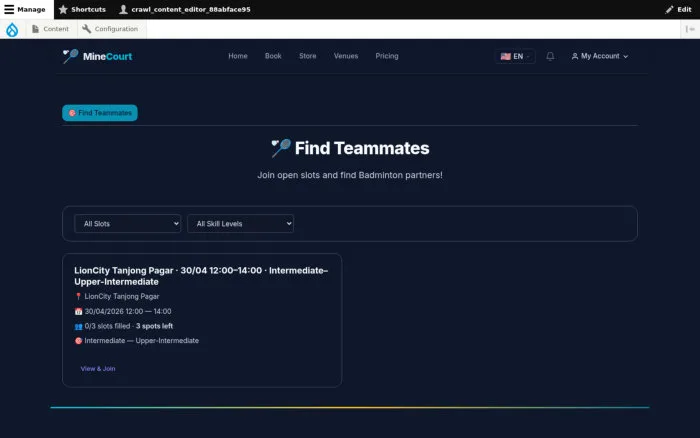Click the notifications bell icon
Viewport: 700px width, 438px height.
tap(550, 56)
